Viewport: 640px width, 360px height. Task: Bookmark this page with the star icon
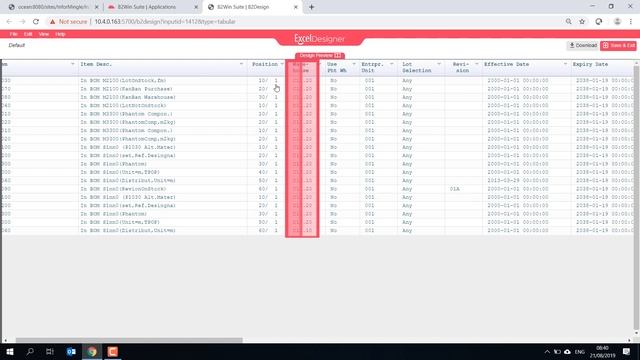coord(582,22)
